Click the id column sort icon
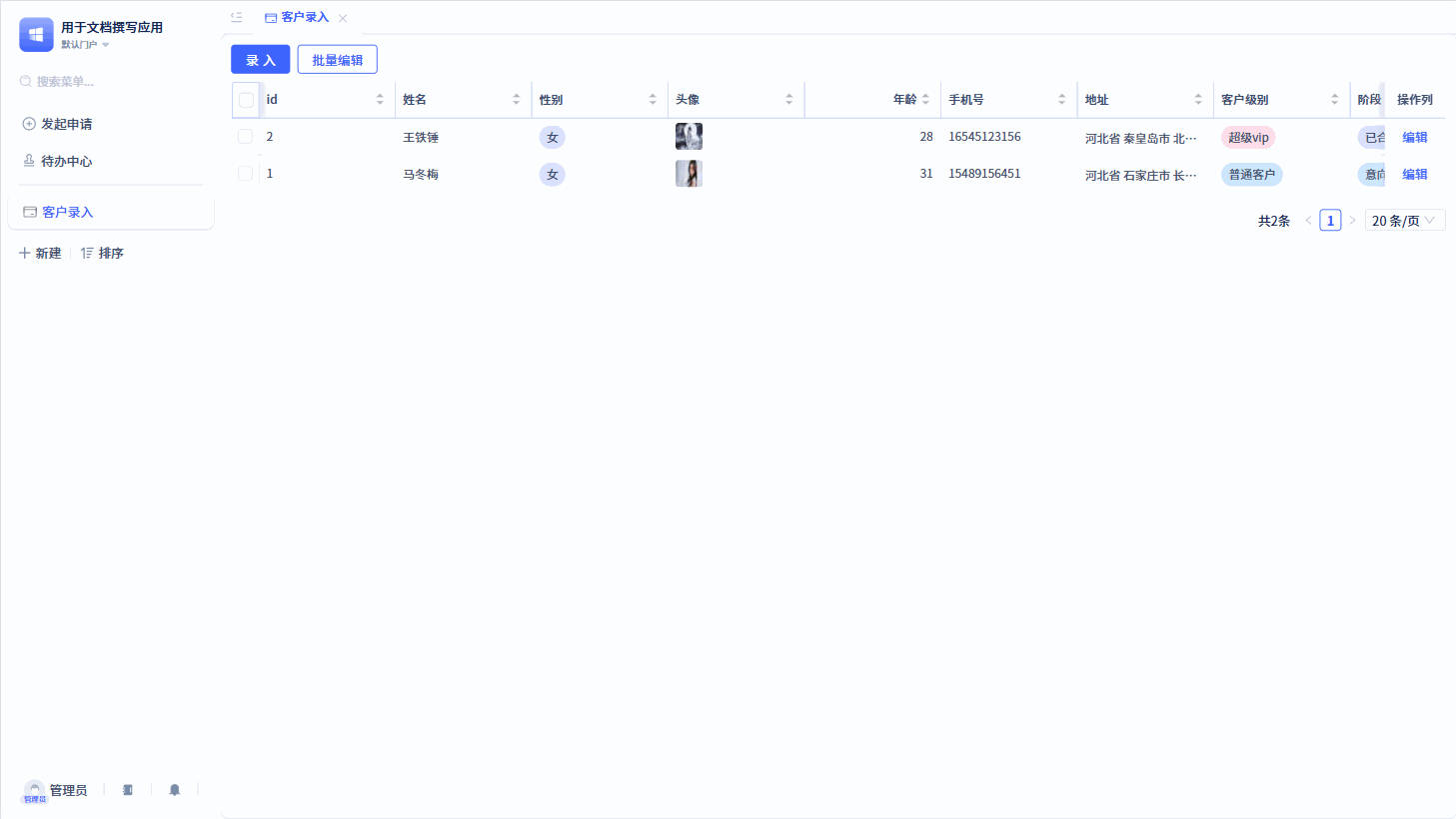1456x819 pixels. pyautogui.click(x=380, y=99)
